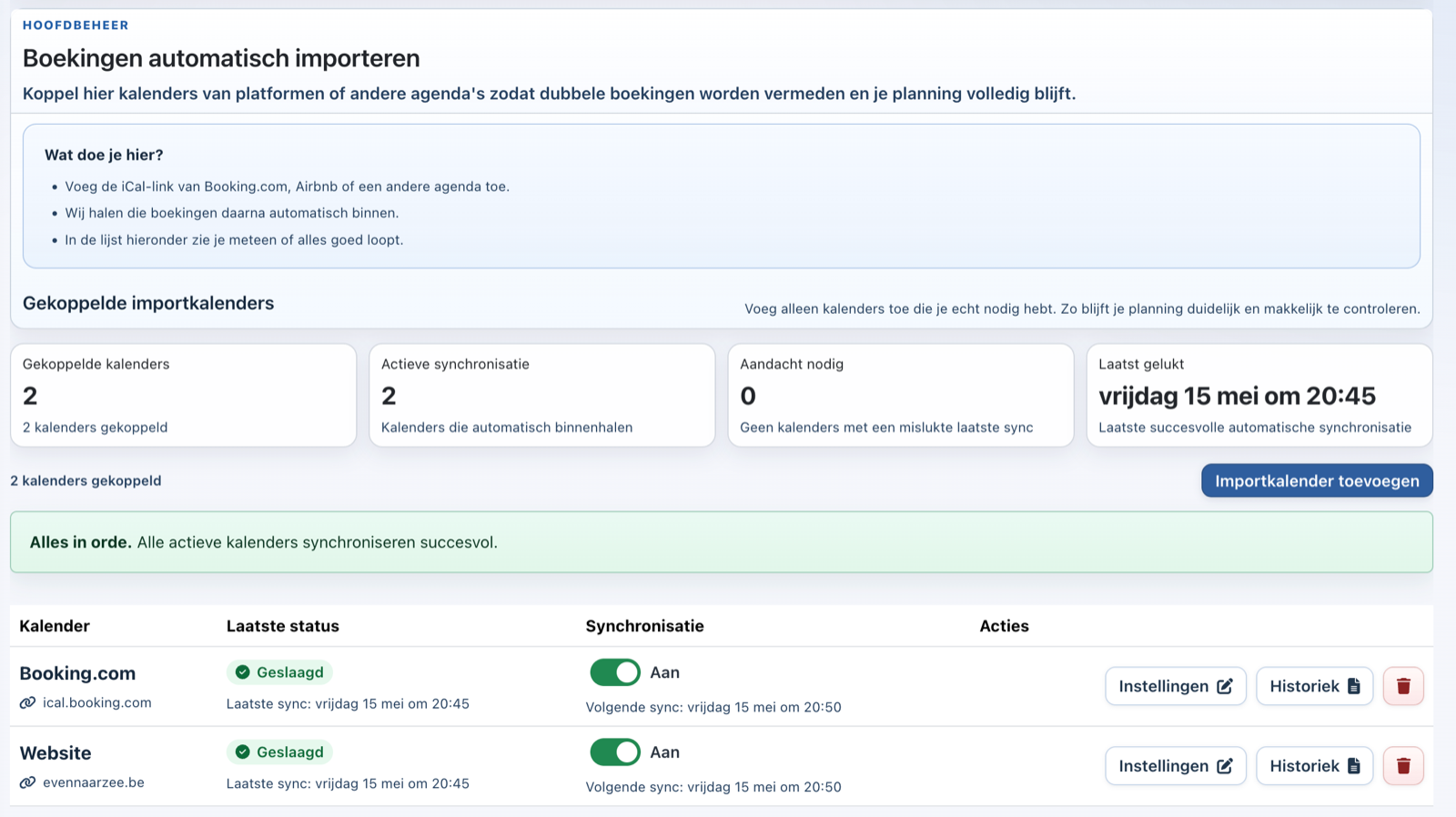The width and height of the screenshot is (1456, 817).
Task: Click the HOOFDBEHEER breadcrumb label
Action: [76, 25]
